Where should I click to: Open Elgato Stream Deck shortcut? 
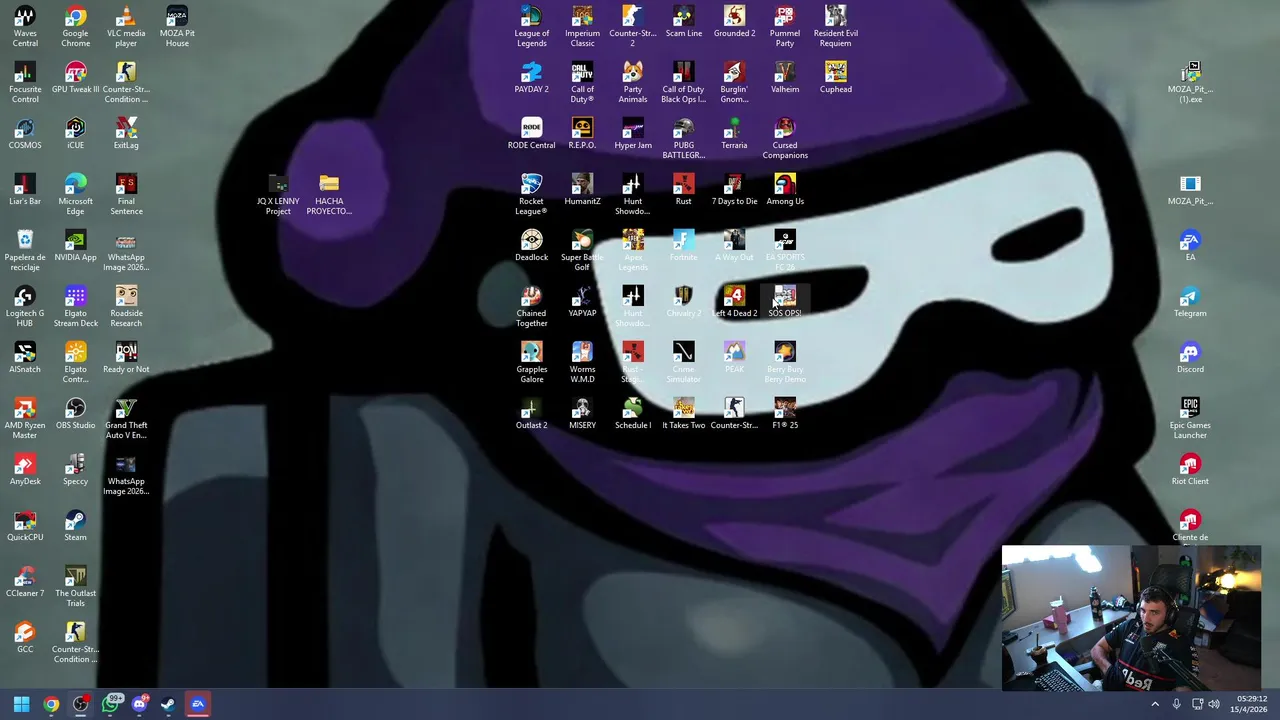76,306
